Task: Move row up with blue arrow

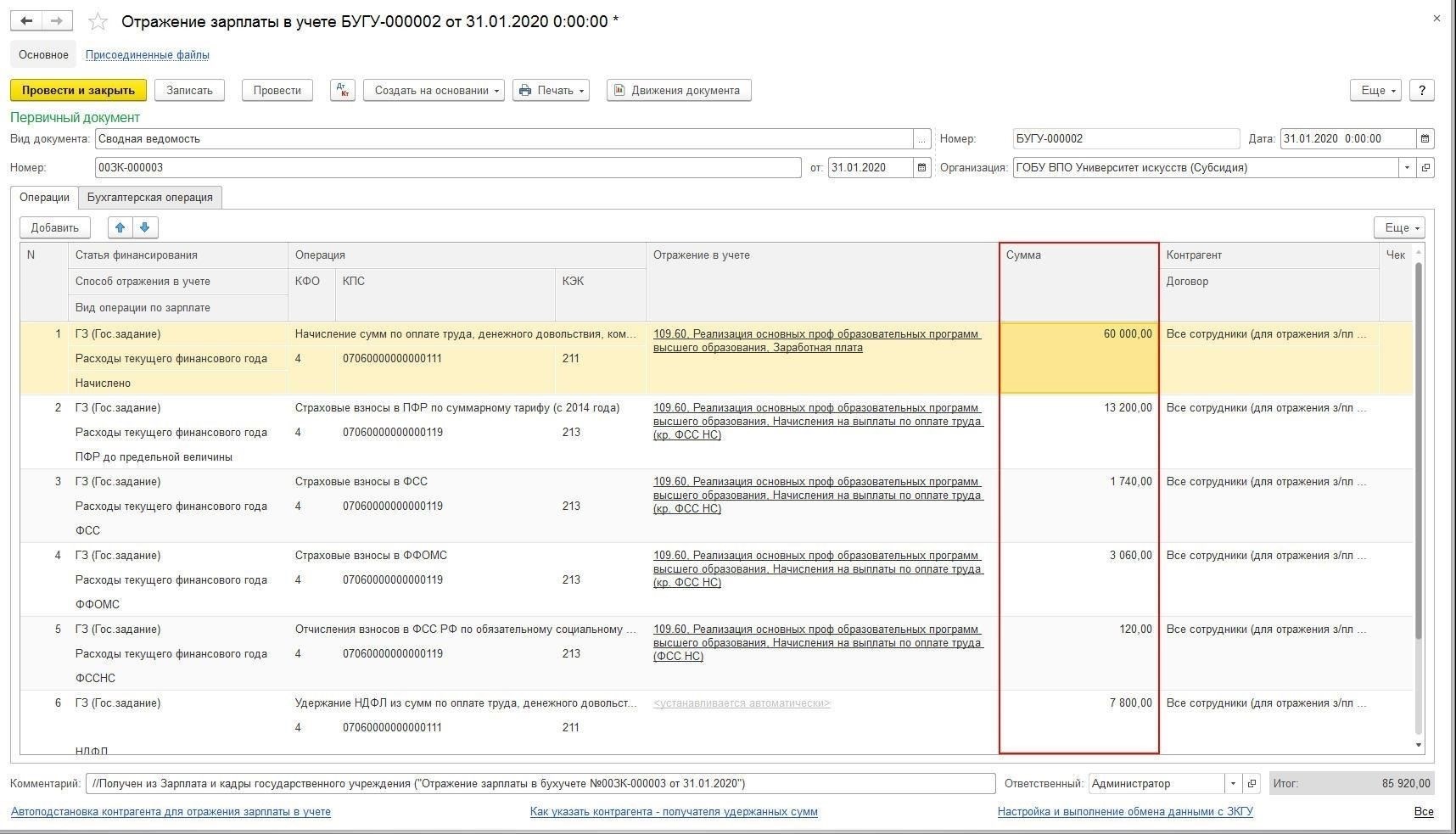Action: pyautogui.click(x=120, y=227)
